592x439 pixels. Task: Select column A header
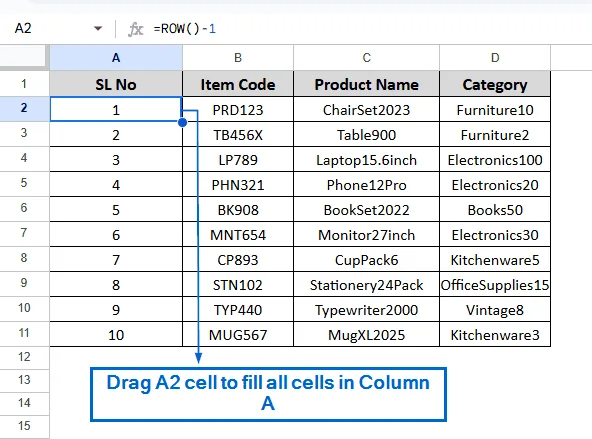coord(116,58)
